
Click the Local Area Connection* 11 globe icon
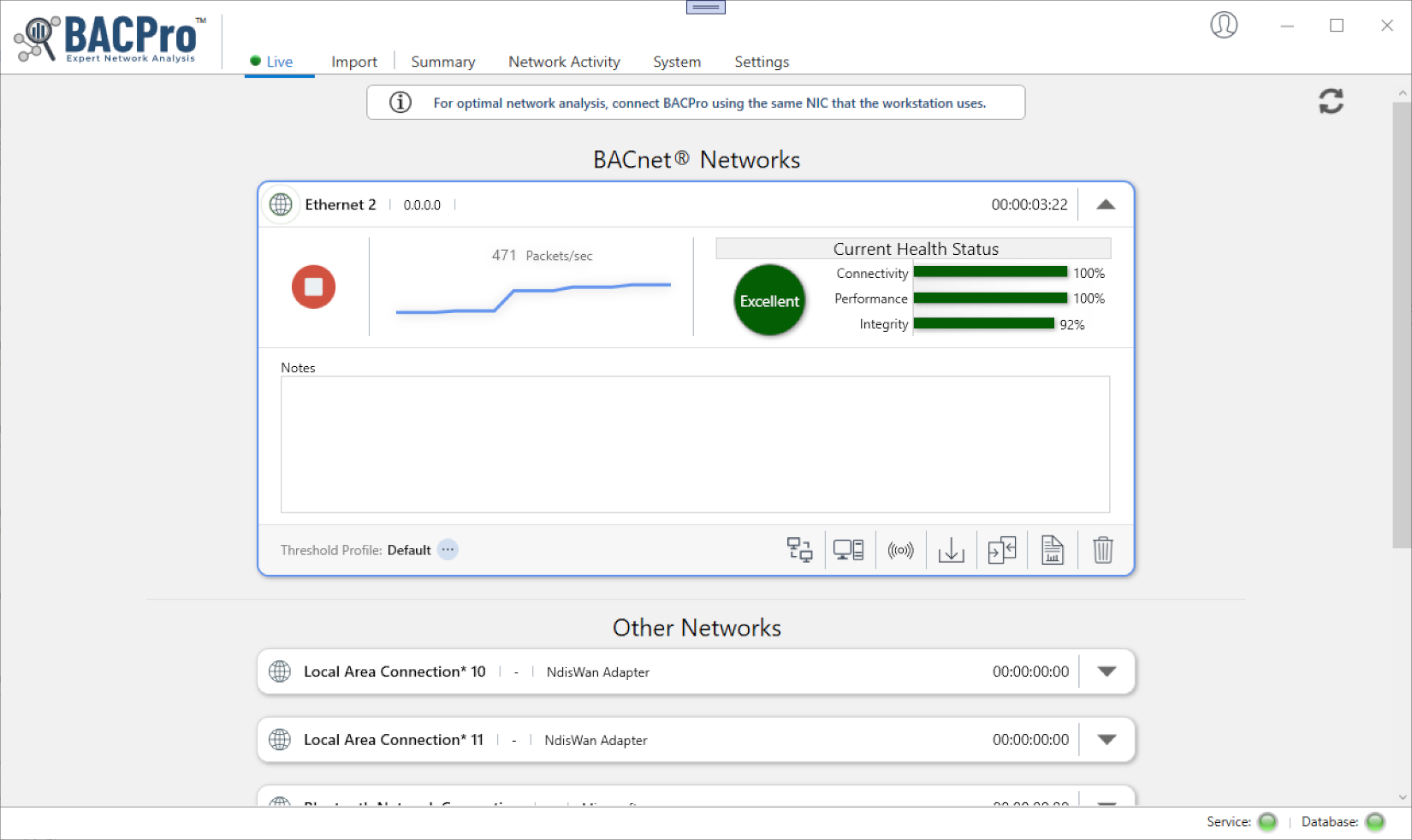point(280,740)
